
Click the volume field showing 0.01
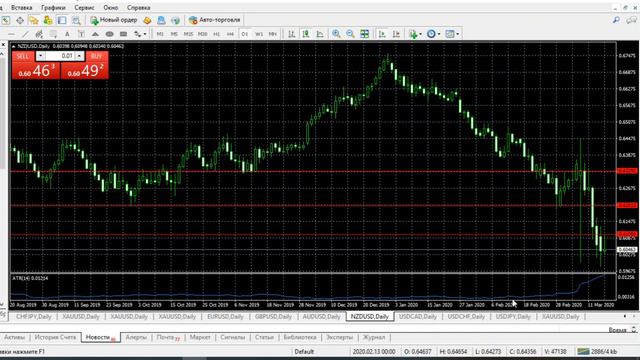point(60,56)
